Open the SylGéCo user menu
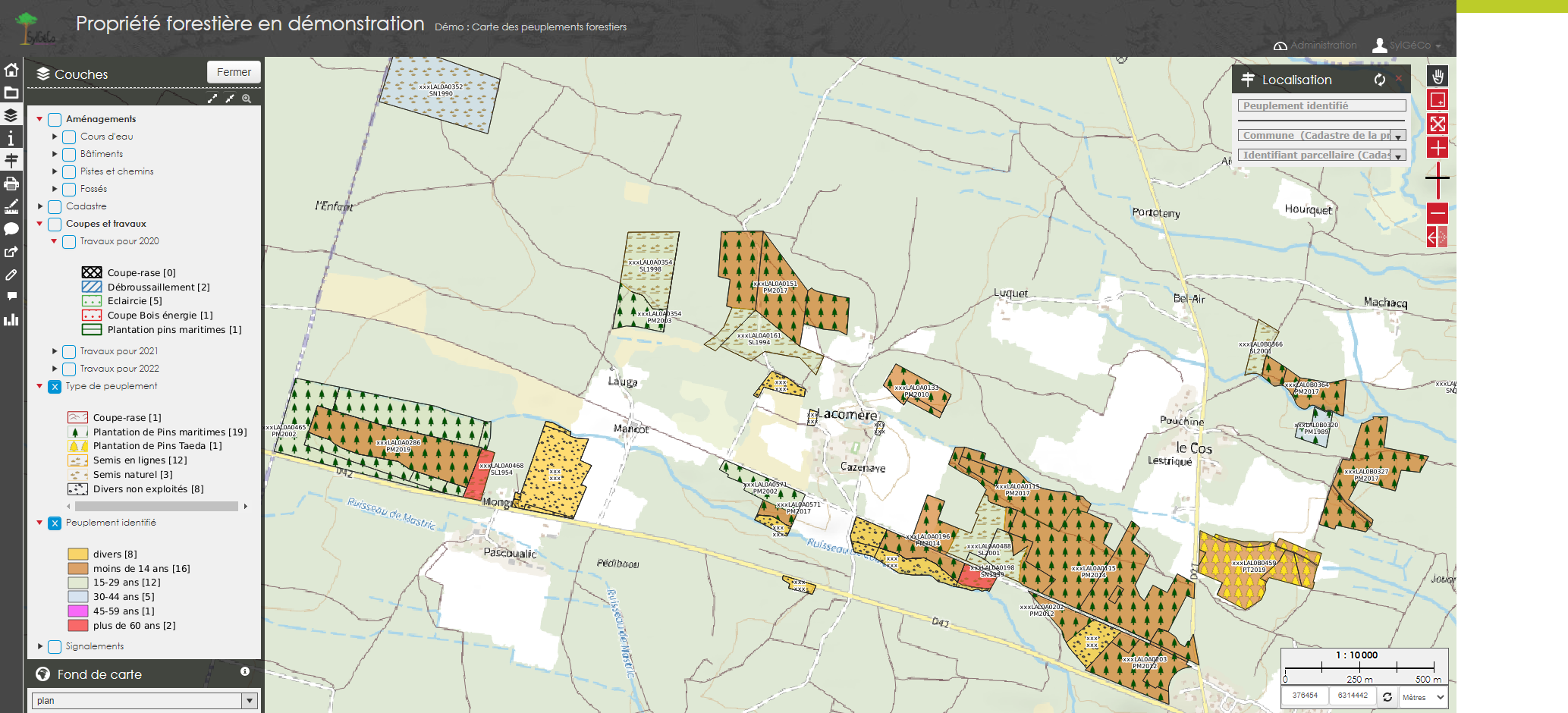The image size is (1568, 713). pos(1408,46)
